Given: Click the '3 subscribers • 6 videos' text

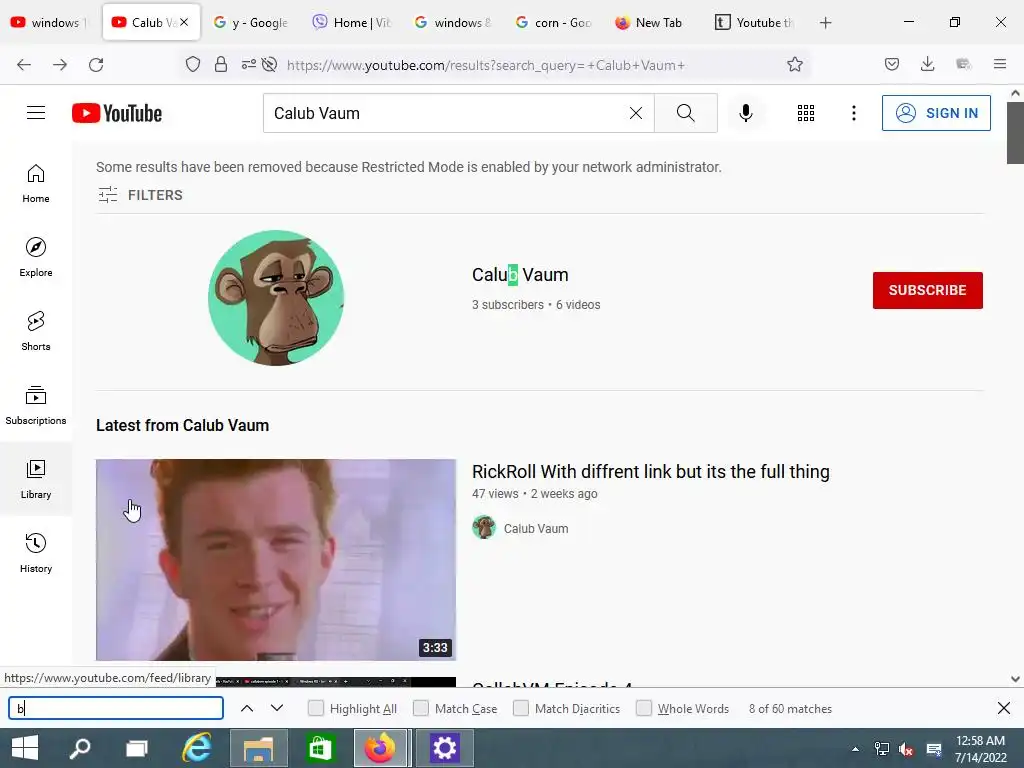Looking at the screenshot, I should point(536,305).
